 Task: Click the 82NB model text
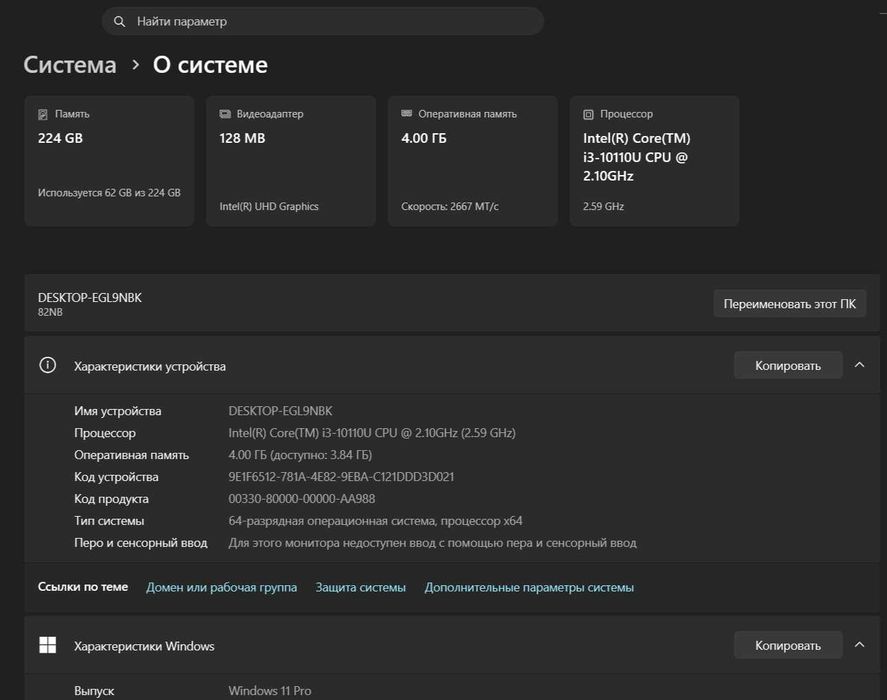pyautogui.click(x=50, y=312)
